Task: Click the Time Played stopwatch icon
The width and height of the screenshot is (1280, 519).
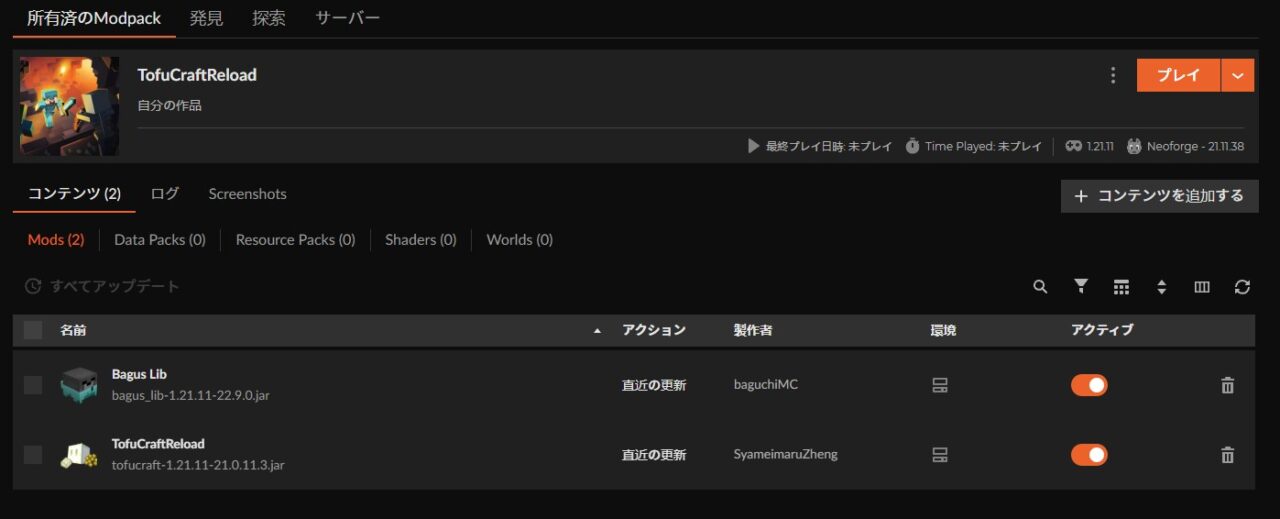Action: (x=913, y=146)
